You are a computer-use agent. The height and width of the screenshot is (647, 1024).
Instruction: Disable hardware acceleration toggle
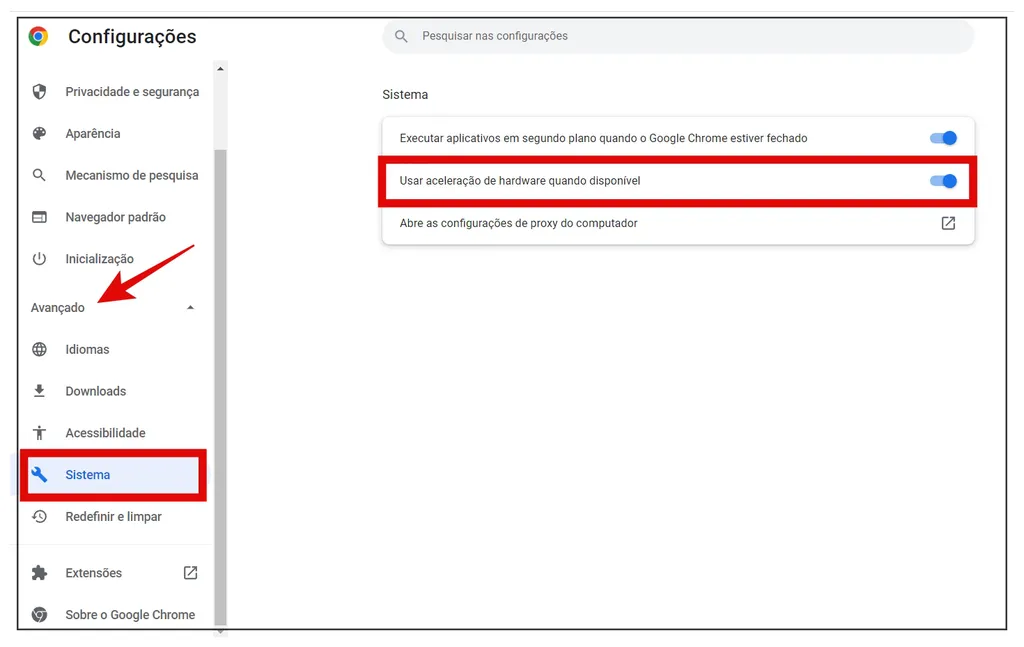click(943, 181)
